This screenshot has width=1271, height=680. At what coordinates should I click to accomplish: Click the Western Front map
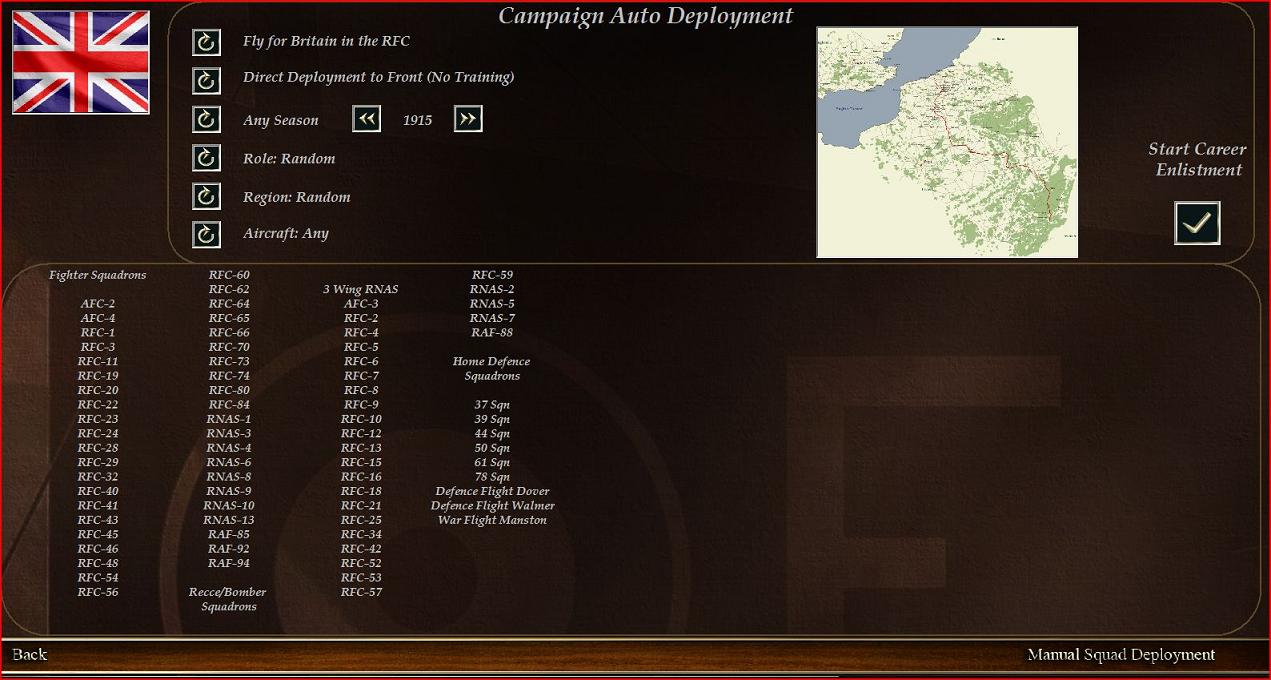pyautogui.click(x=947, y=142)
